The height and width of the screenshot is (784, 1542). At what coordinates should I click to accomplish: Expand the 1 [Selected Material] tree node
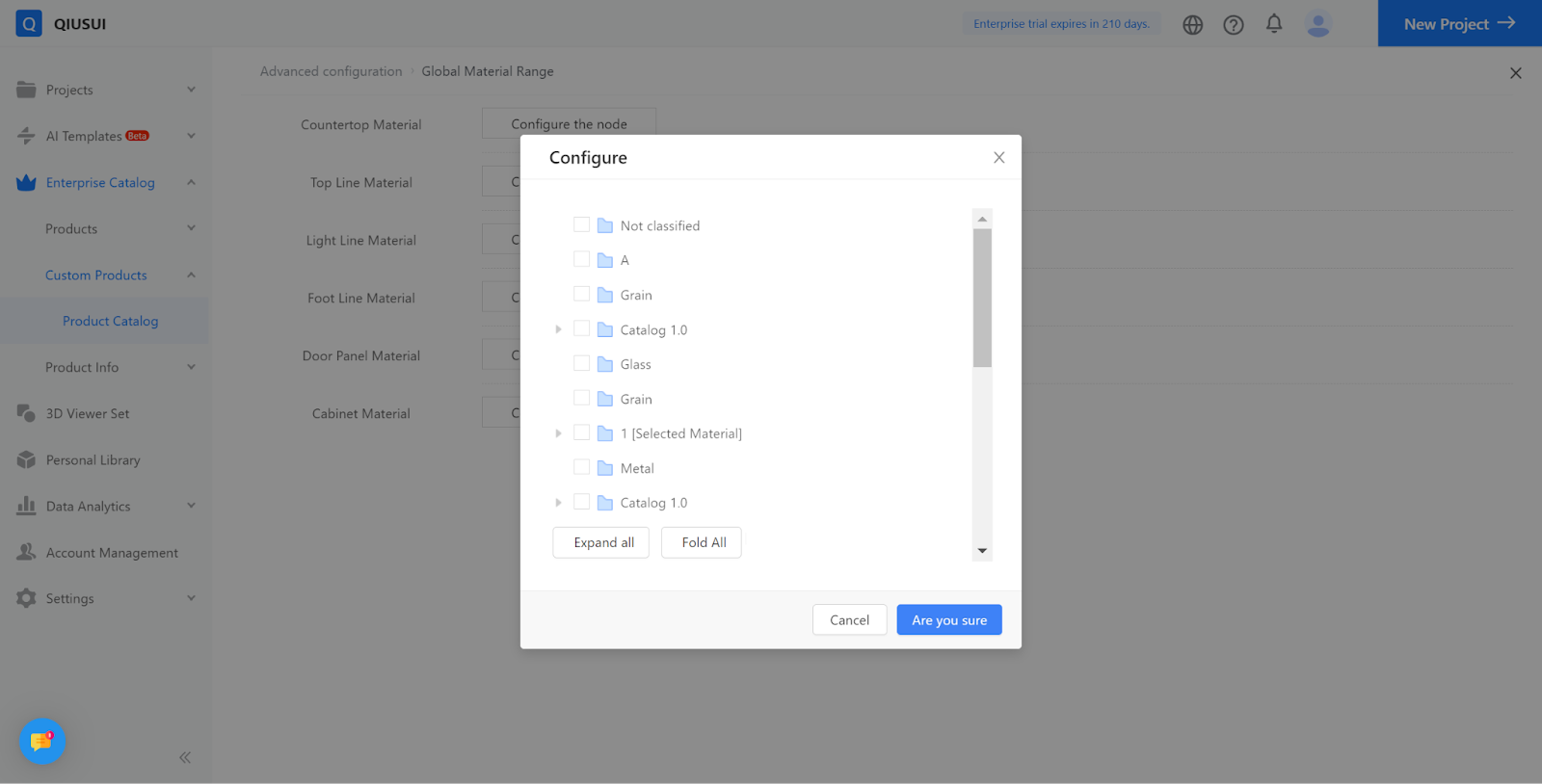(558, 433)
